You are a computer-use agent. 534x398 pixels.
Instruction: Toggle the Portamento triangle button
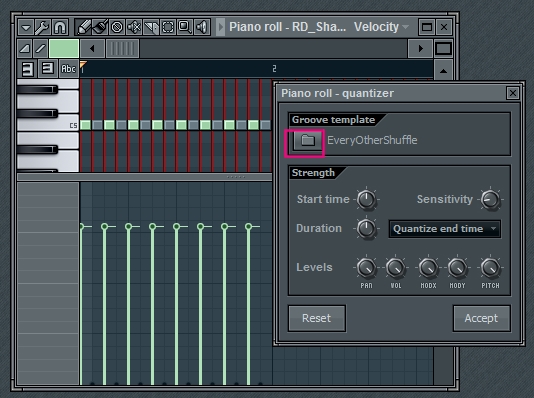pyautogui.click(x=25, y=48)
